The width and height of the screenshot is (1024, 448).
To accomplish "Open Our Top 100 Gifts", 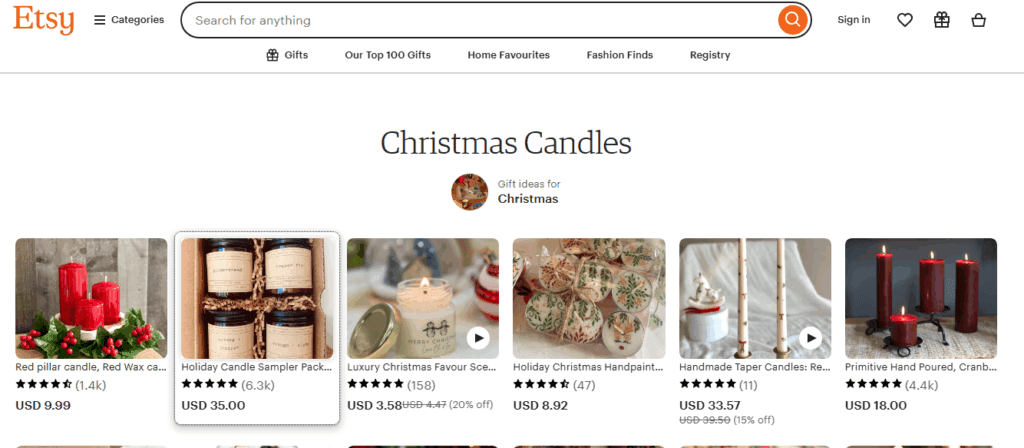I will pyautogui.click(x=388, y=55).
